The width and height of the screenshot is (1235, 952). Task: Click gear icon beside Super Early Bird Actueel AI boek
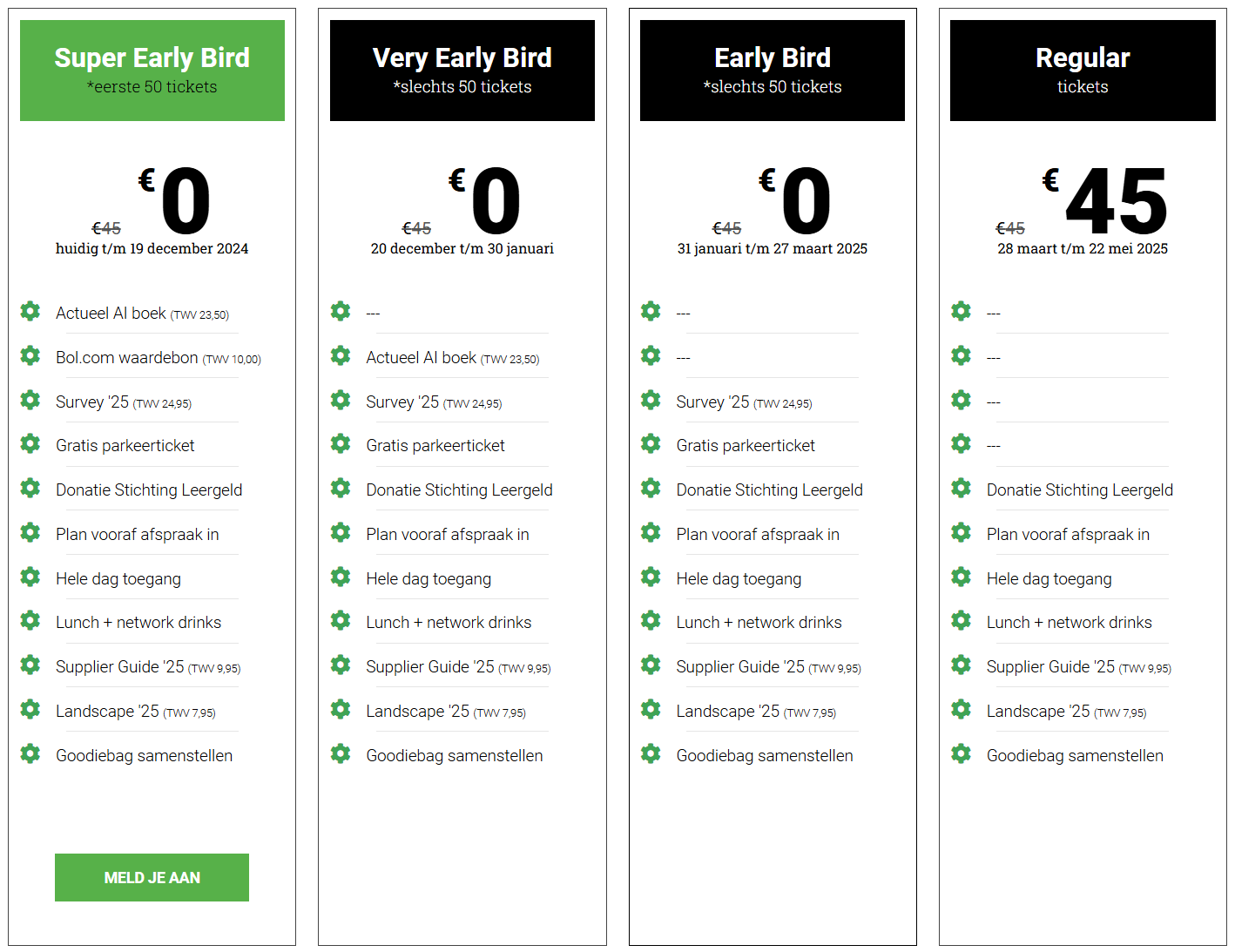click(30, 311)
